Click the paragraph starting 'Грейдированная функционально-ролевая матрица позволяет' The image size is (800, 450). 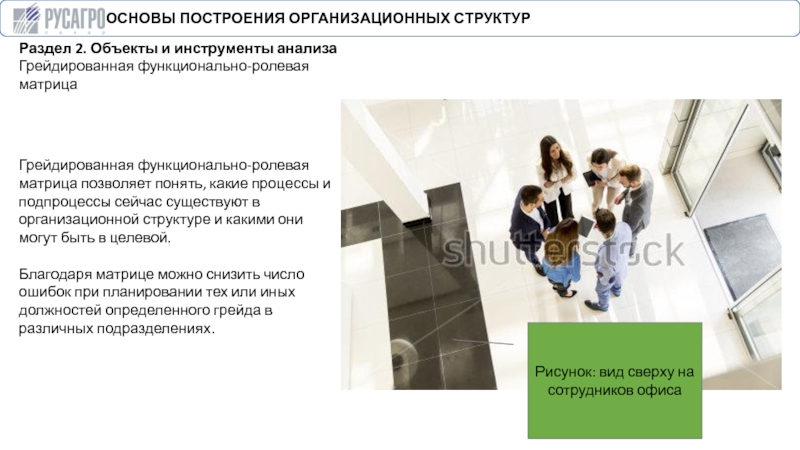[x=174, y=201]
